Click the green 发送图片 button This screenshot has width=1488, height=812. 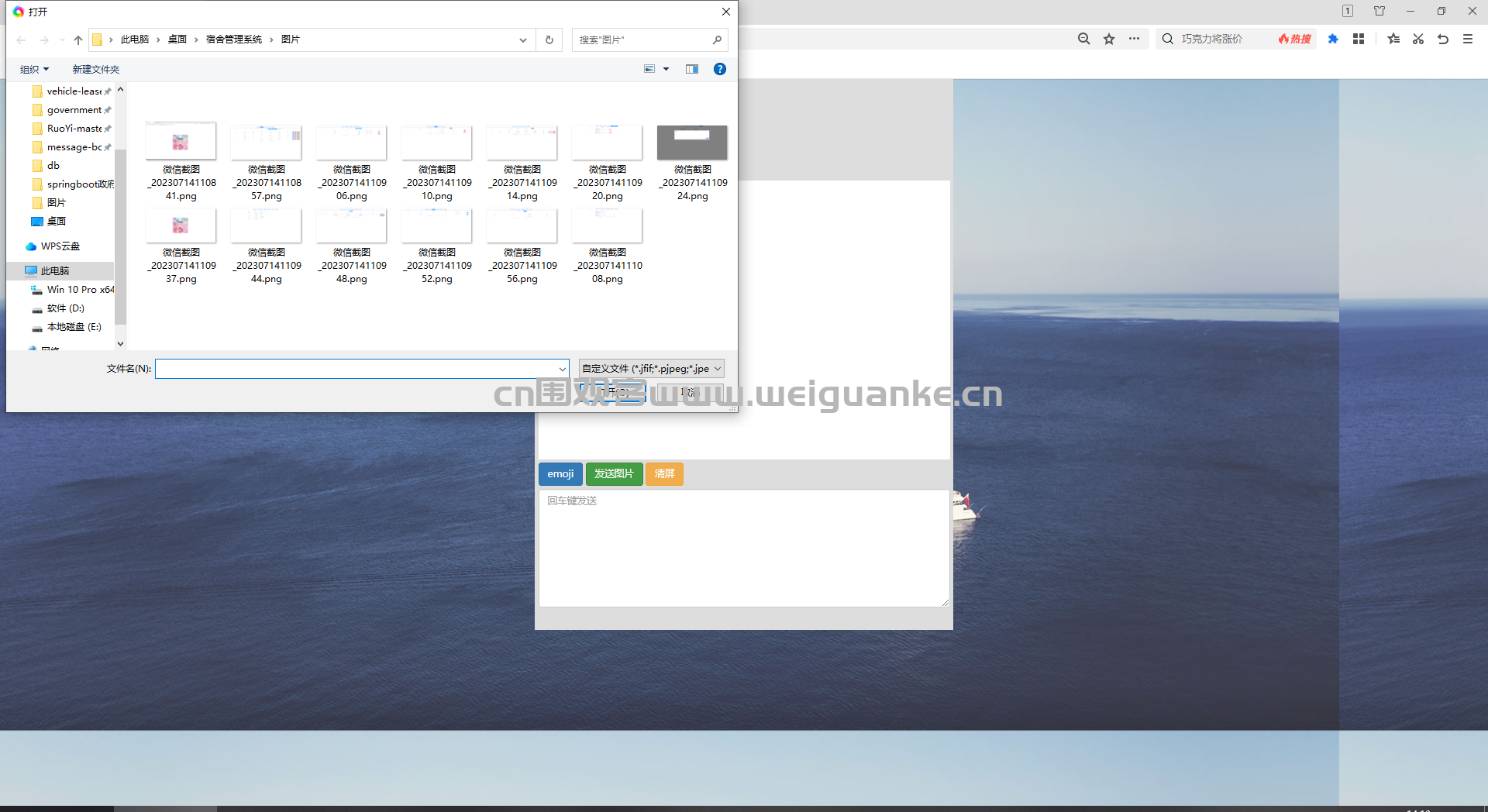(x=614, y=473)
